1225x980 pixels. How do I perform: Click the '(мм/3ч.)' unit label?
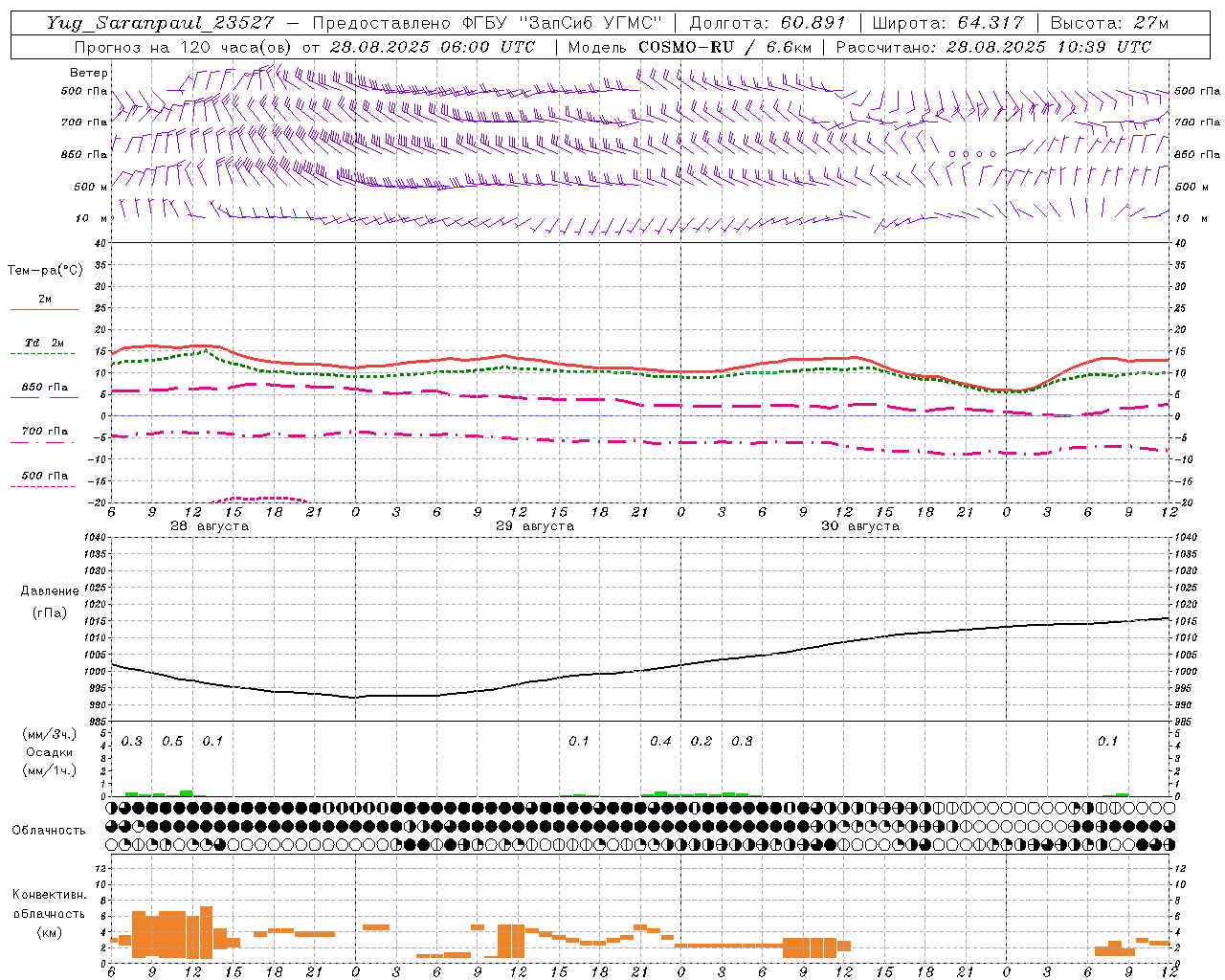[49, 734]
